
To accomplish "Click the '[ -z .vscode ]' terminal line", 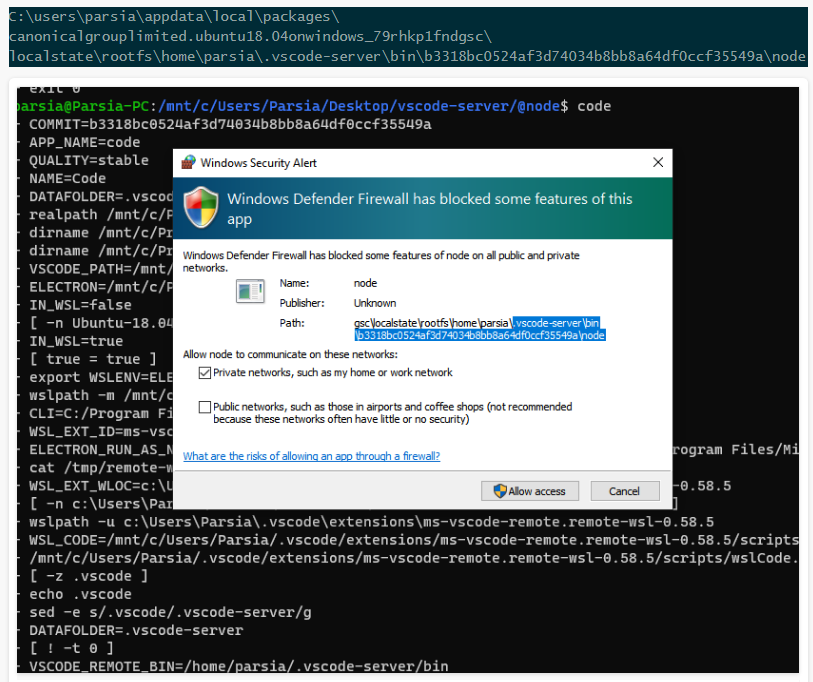I will pyautogui.click(x=89, y=576).
